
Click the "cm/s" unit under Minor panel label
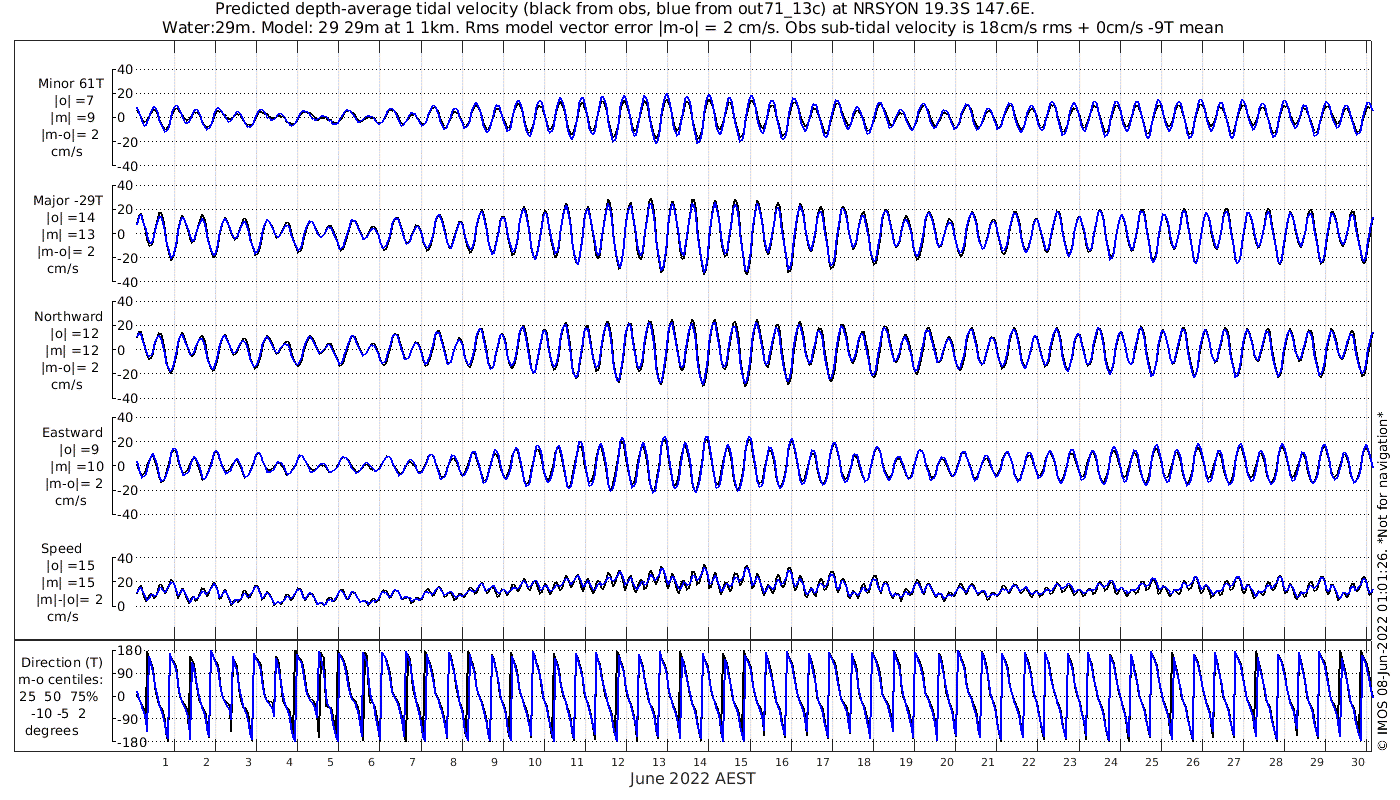coord(67,151)
